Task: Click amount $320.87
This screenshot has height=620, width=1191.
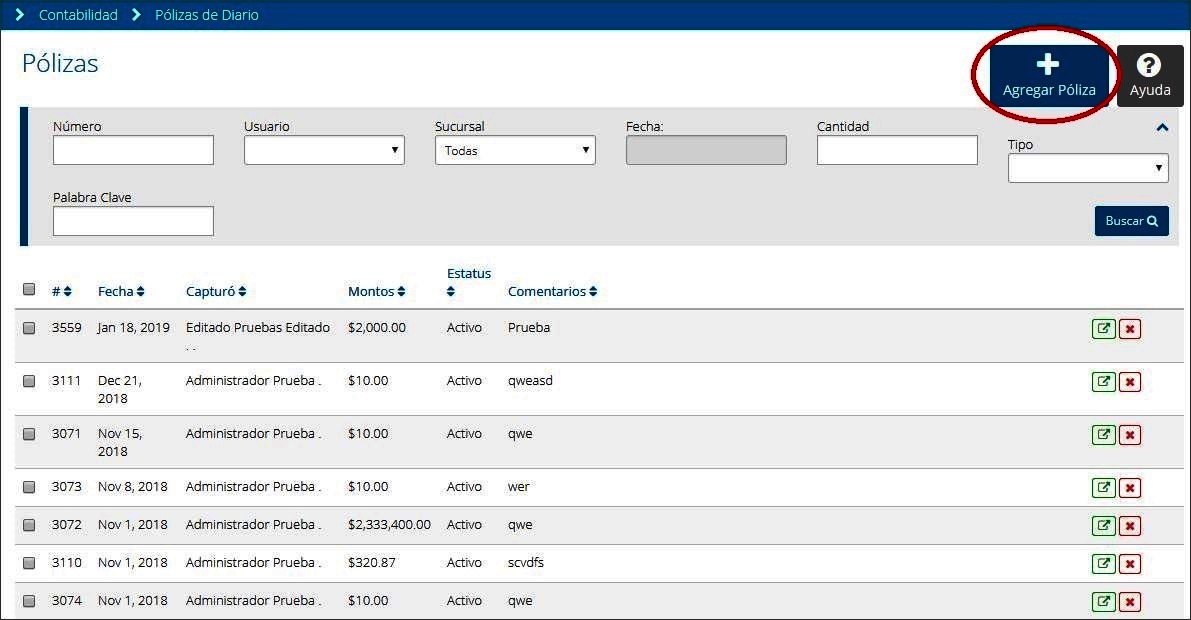Action: (371, 563)
